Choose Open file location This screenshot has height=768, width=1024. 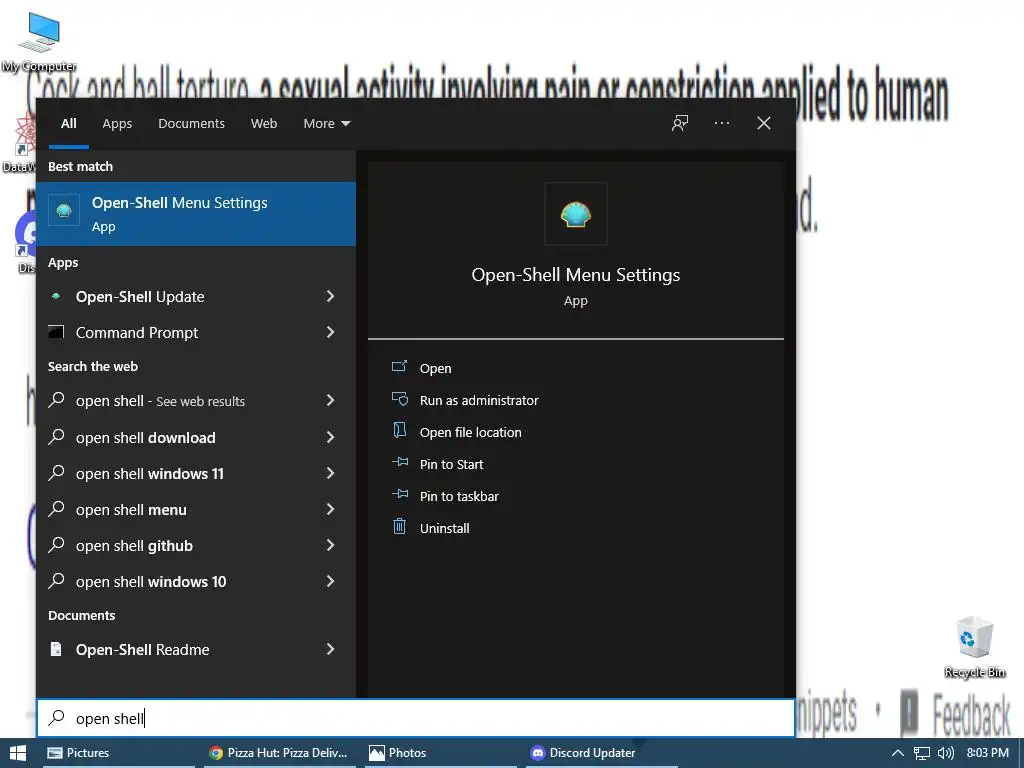point(456,432)
